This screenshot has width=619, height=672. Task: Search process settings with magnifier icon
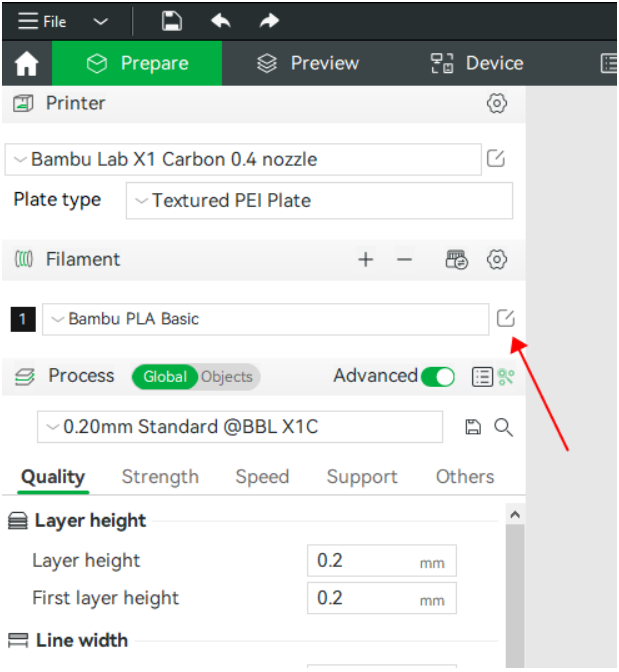[x=504, y=428]
